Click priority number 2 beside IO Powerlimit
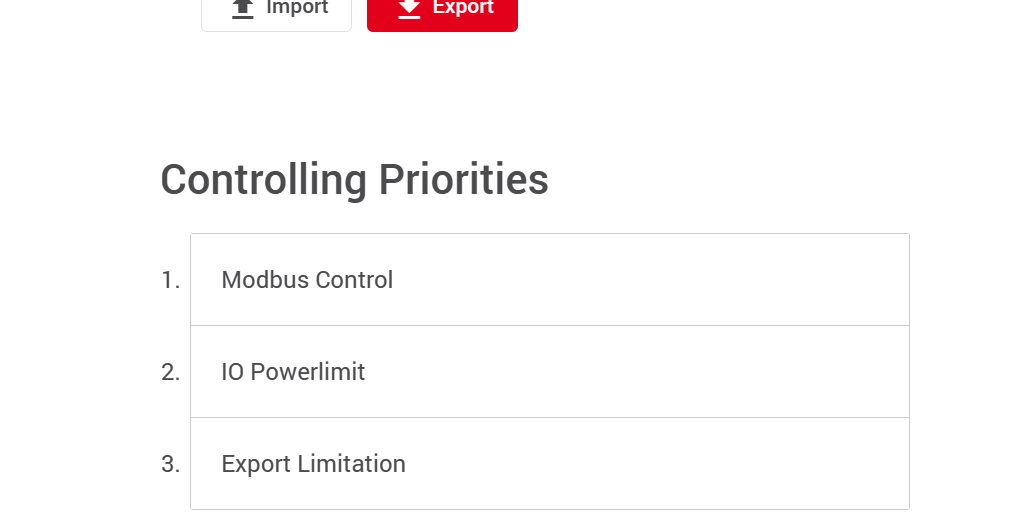This screenshot has width=1026, height=531. point(170,373)
